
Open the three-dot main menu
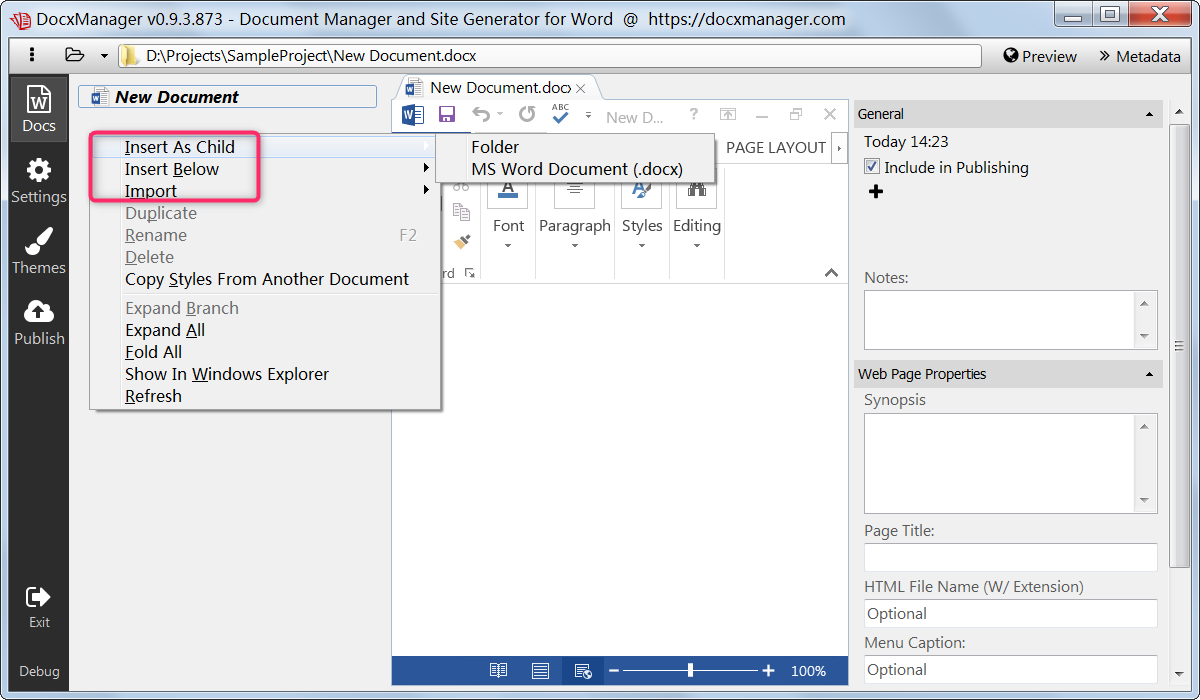coord(32,56)
